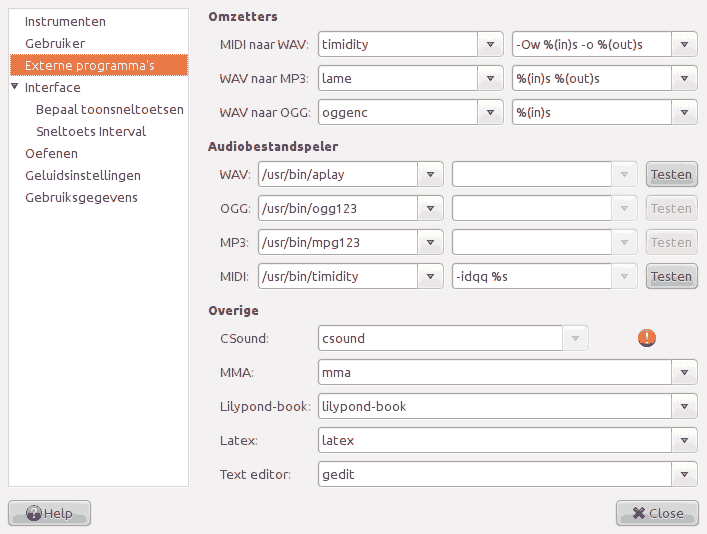Go to Bepaal toonsneltoetsen page
This screenshot has height=534, width=707.
click(109, 109)
